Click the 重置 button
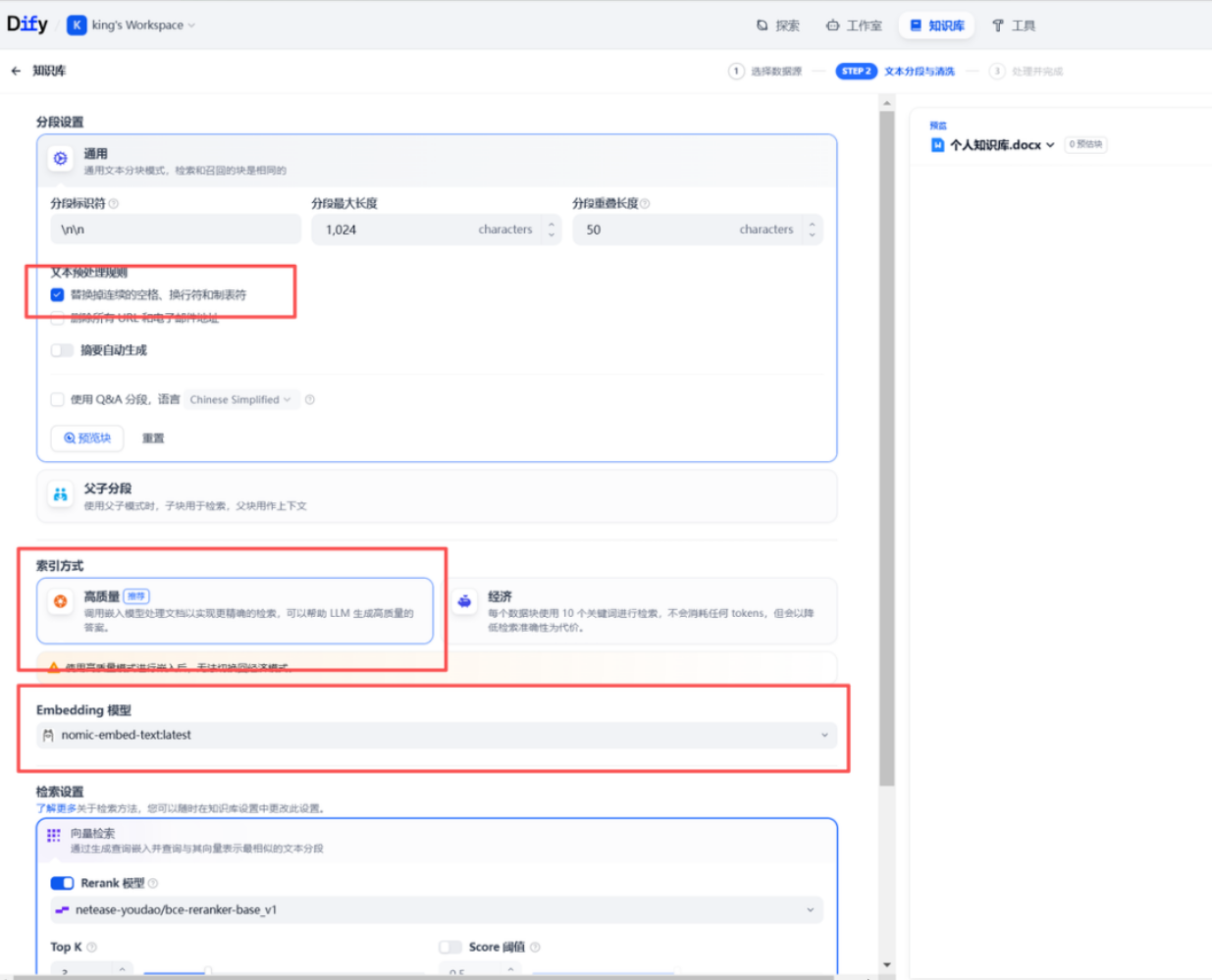The image size is (1212, 980). coord(153,438)
